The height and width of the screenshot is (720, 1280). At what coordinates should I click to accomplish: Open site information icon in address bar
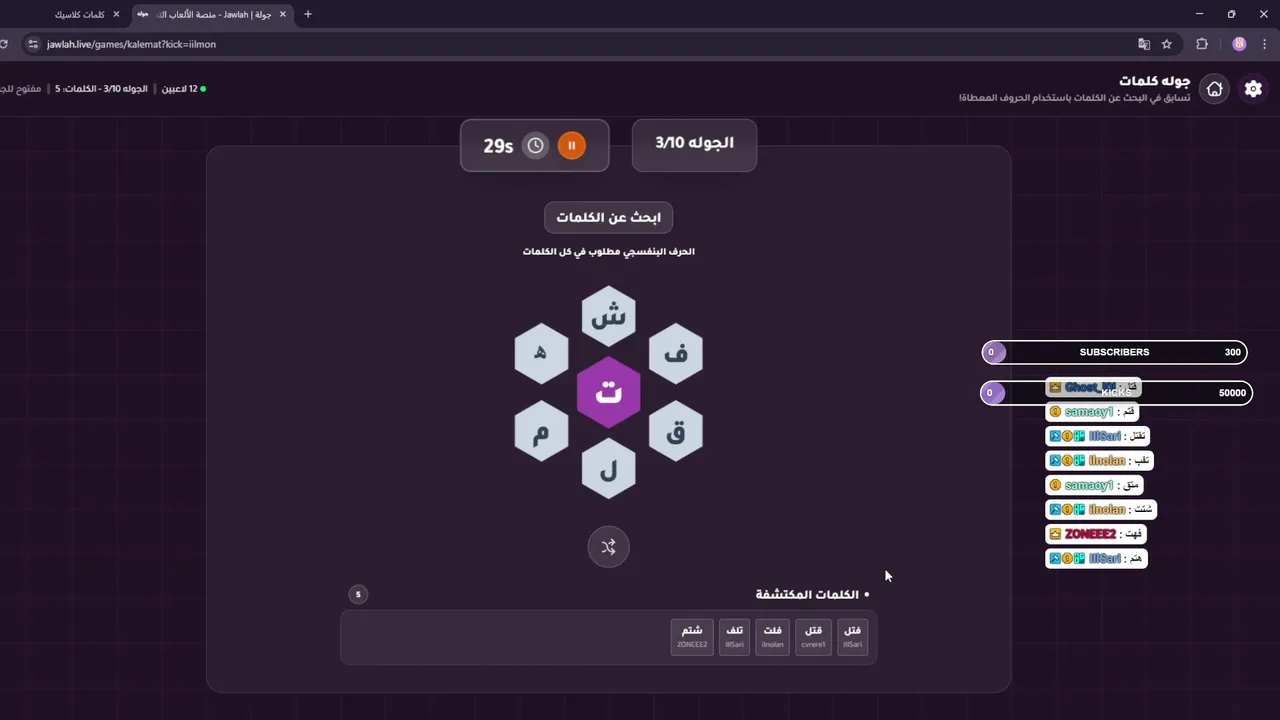pyautogui.click(x=33, y=44)
